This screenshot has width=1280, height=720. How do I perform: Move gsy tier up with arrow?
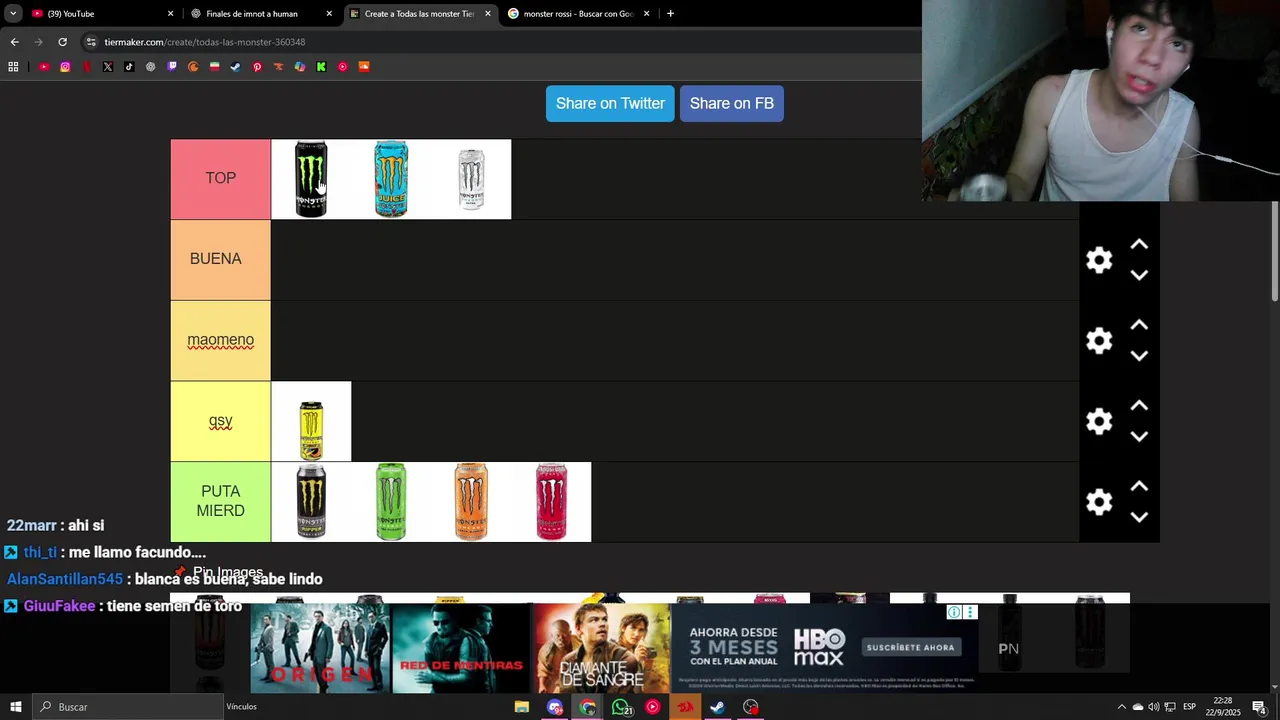click(1139, 406)
